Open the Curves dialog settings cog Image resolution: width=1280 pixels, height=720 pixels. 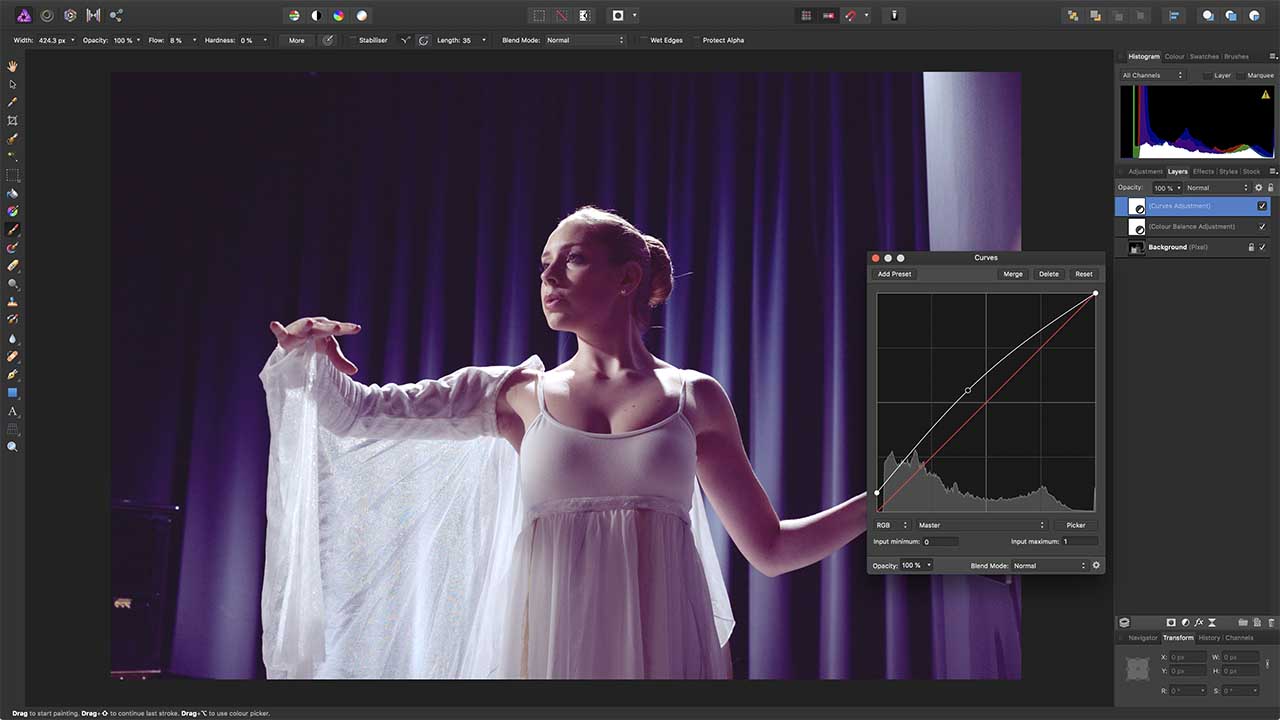(x=1096, y=566)
